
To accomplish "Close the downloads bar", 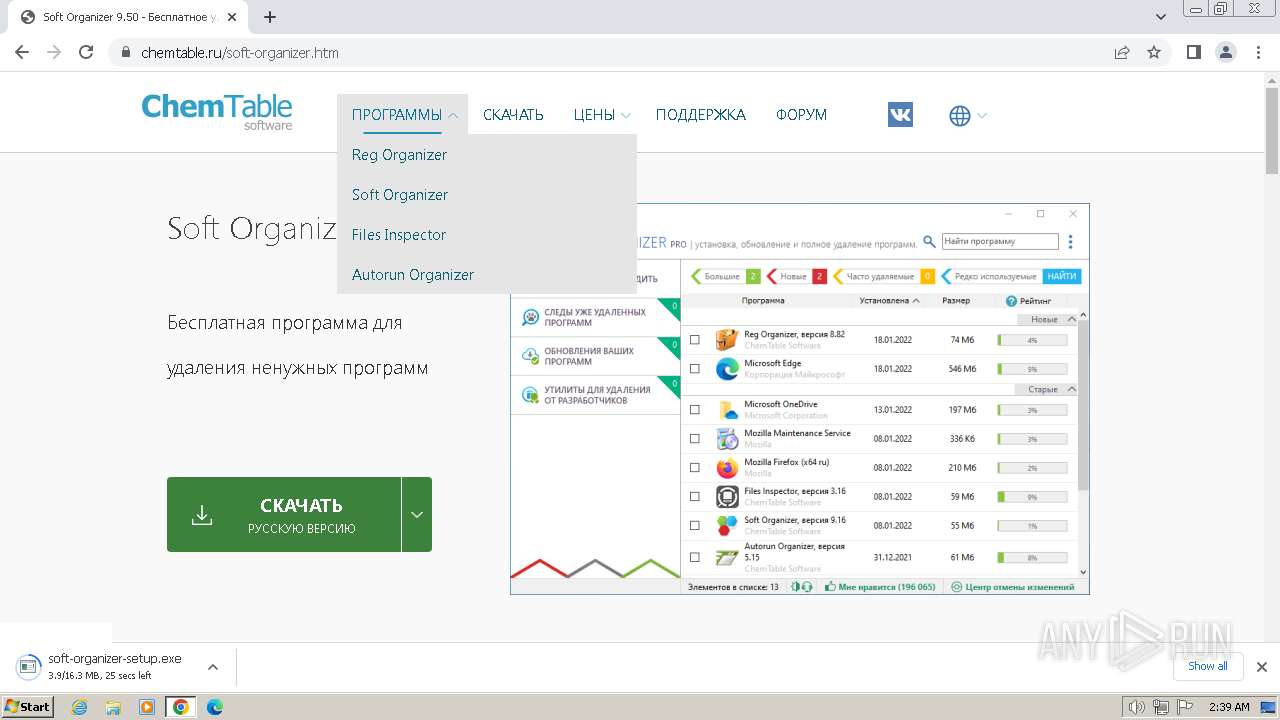I will click(x=1262, y=667).
